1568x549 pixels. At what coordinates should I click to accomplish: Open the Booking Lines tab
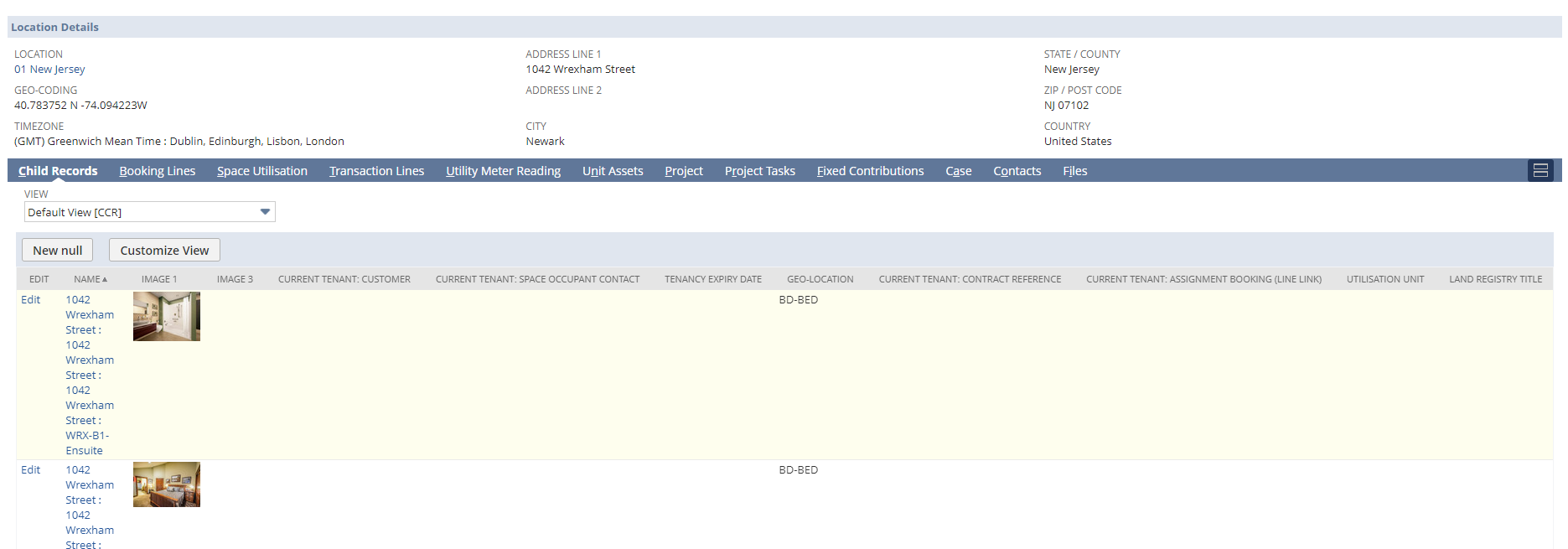(x=158, y=171)
